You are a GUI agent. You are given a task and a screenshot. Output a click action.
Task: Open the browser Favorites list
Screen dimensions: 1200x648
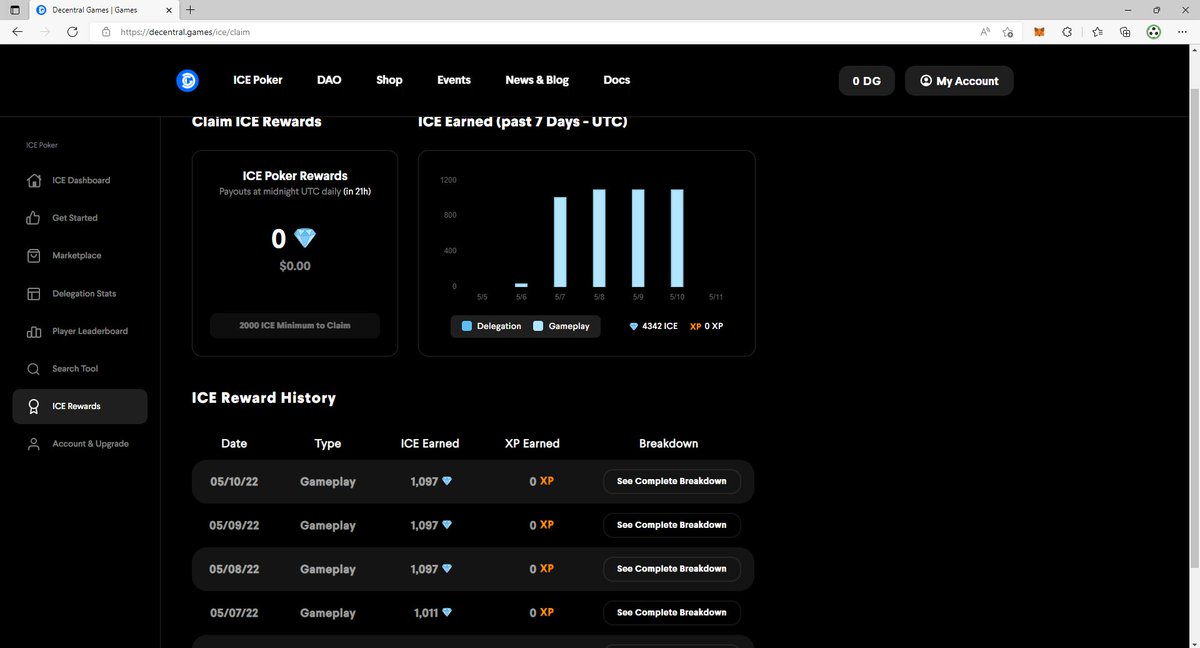point(1097,32)
